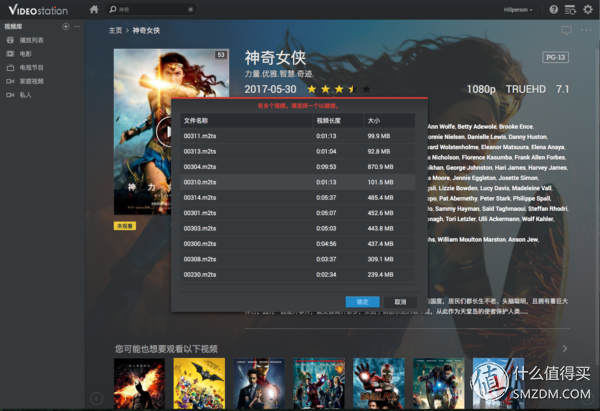Click cast member Danny Huston
600x411 pixels.
[528, 137]
